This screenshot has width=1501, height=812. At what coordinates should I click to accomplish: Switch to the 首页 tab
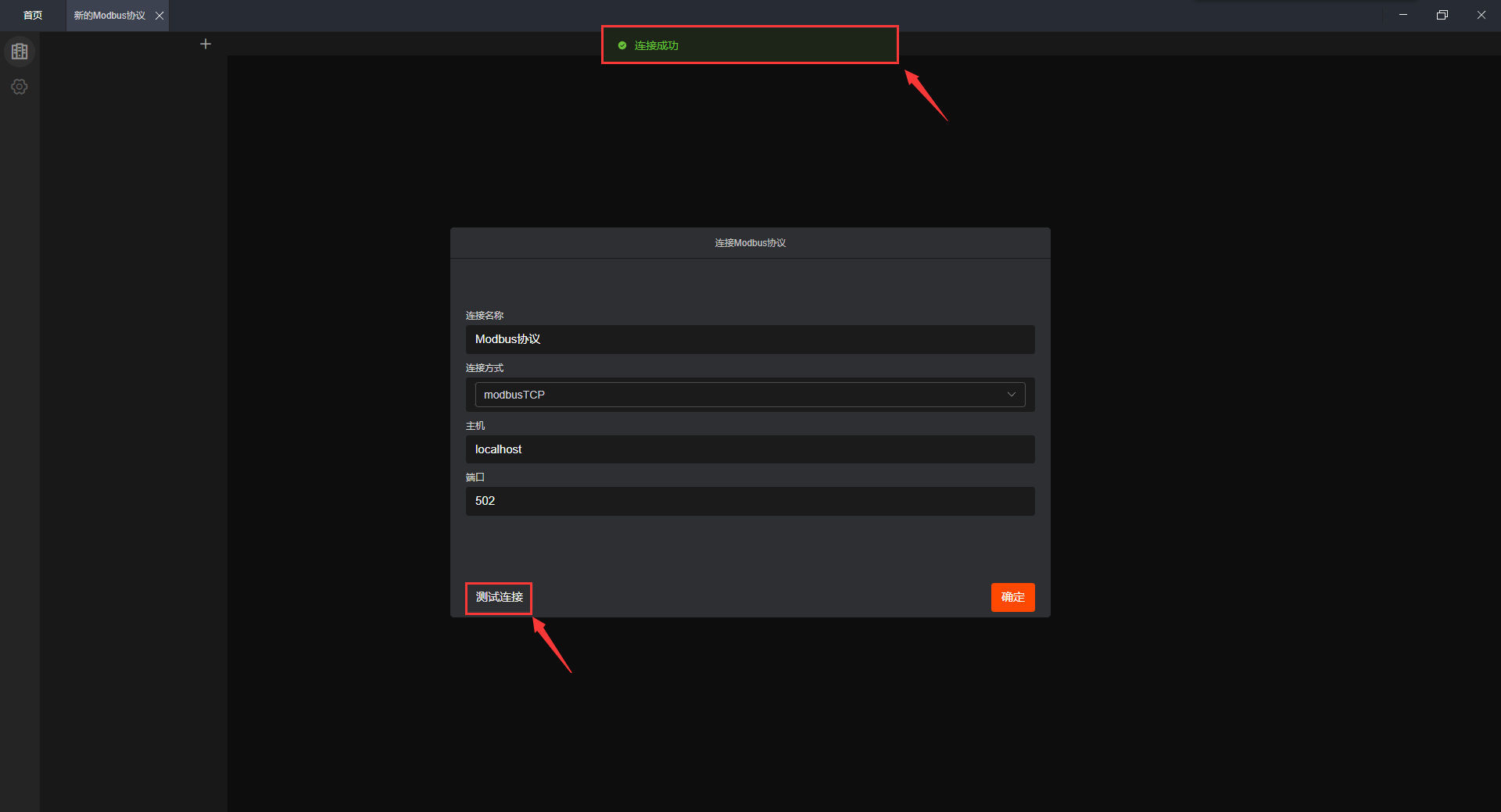pos(33,16)
